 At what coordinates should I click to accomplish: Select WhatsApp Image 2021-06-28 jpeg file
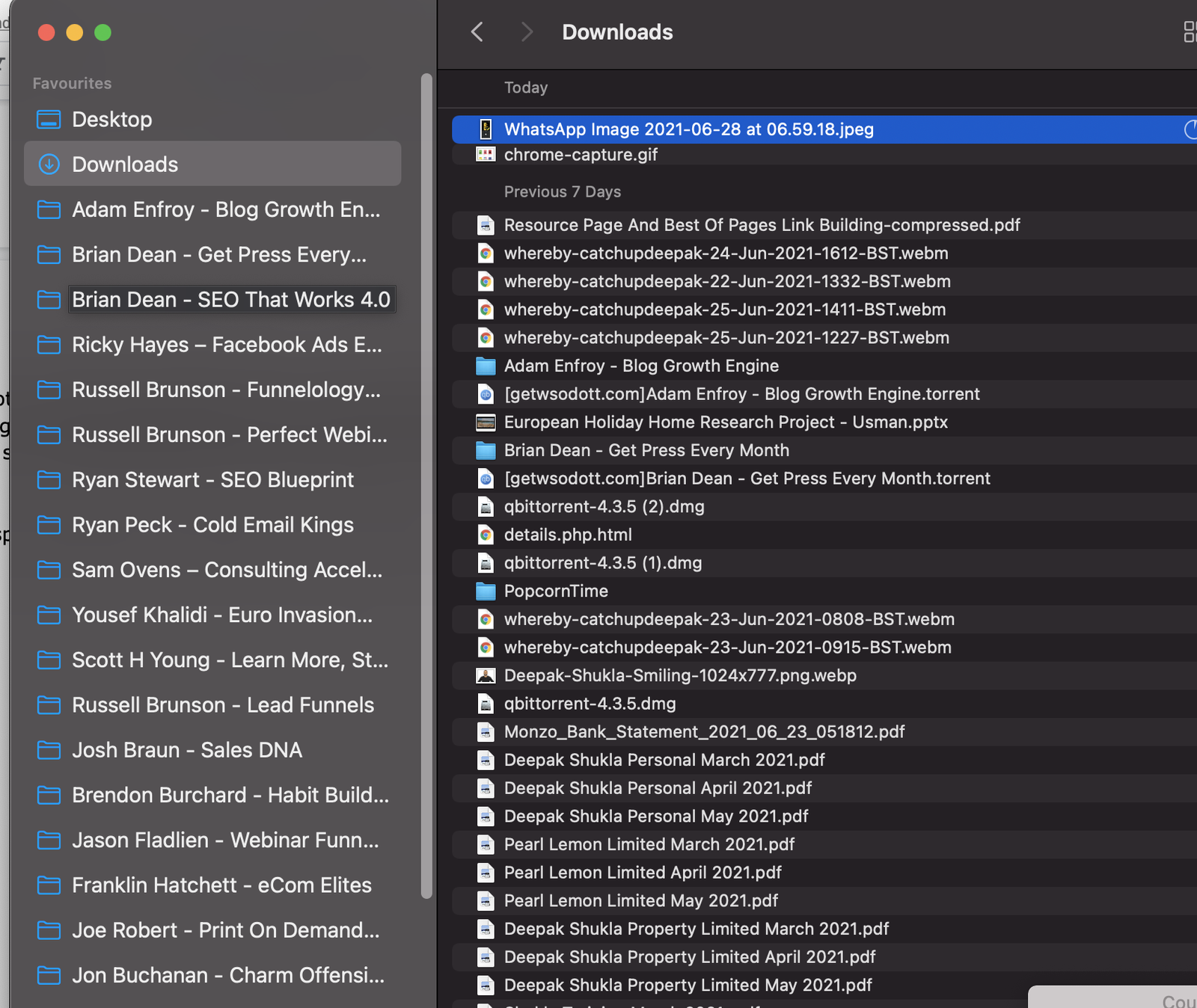click(824, 129)
